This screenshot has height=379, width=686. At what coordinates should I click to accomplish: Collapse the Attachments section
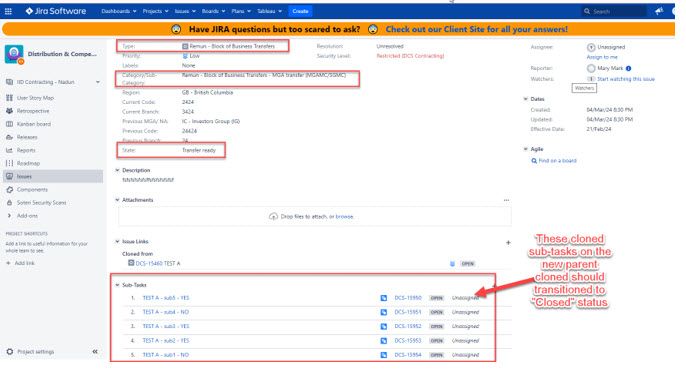[117, 200]
